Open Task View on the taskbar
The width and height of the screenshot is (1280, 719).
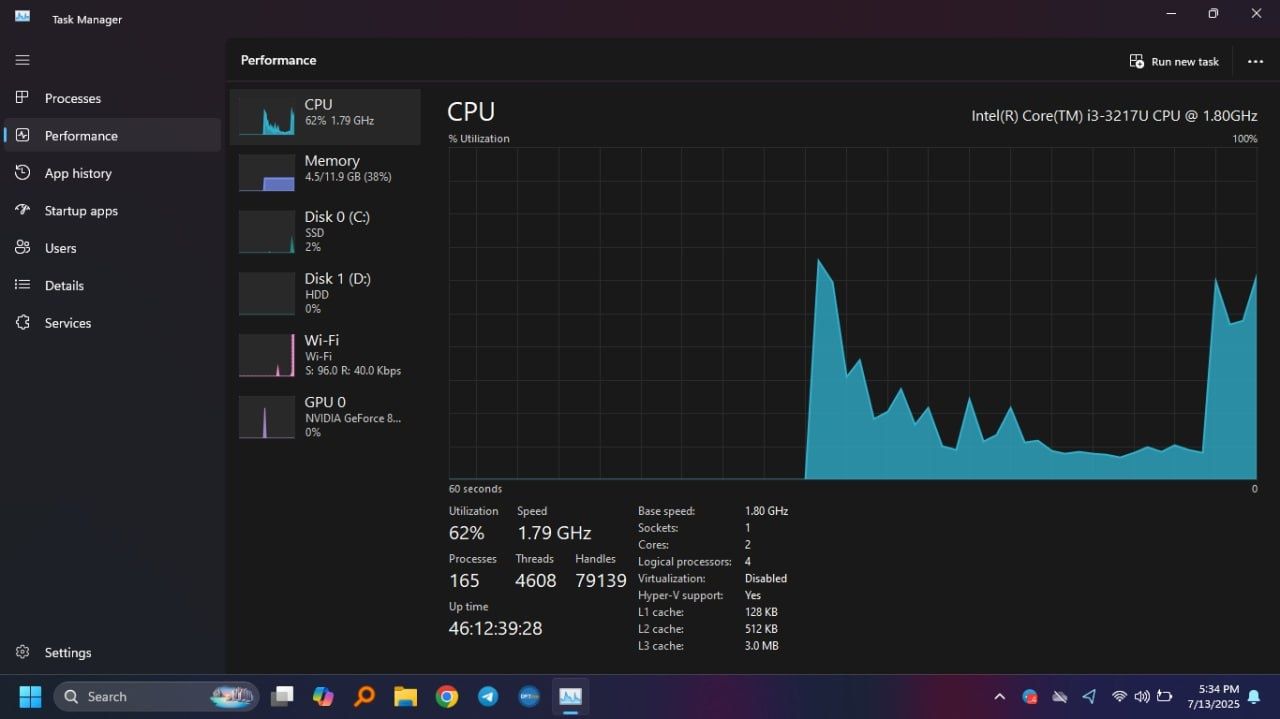pos(282,696)
